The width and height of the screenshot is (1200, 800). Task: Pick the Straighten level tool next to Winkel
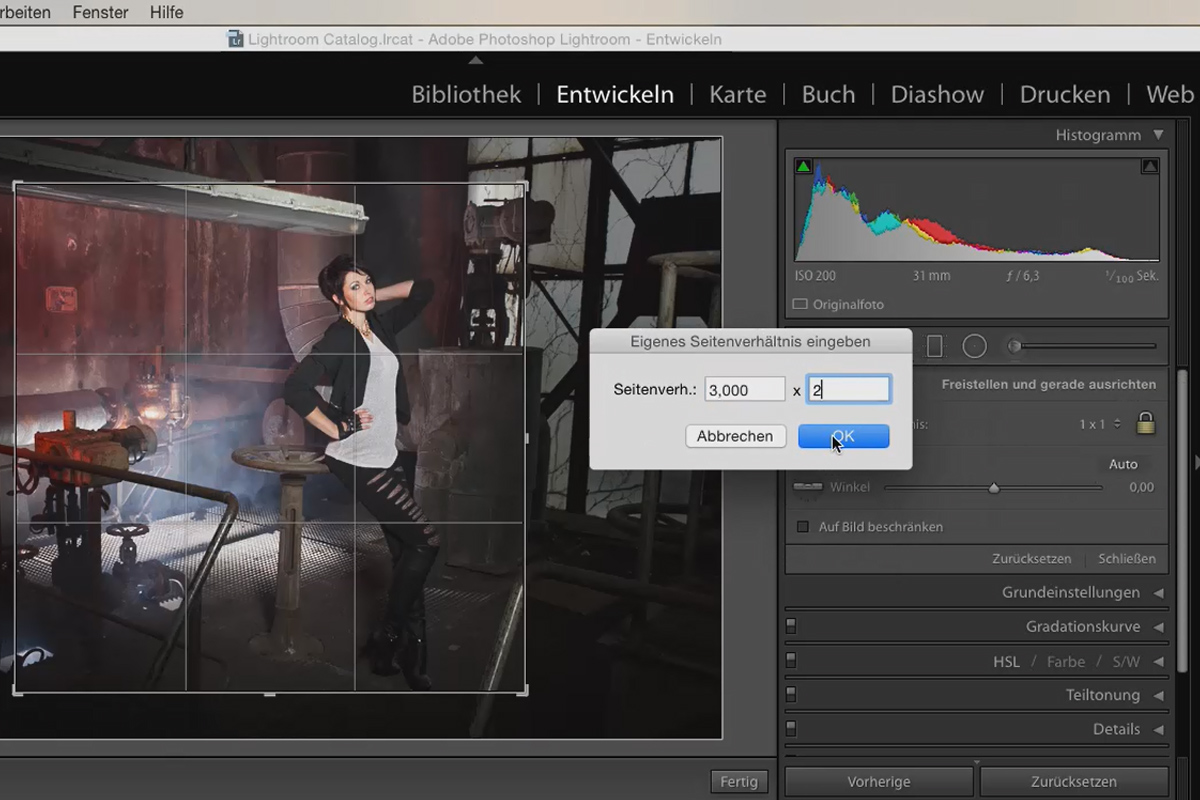tap(807, 487)
